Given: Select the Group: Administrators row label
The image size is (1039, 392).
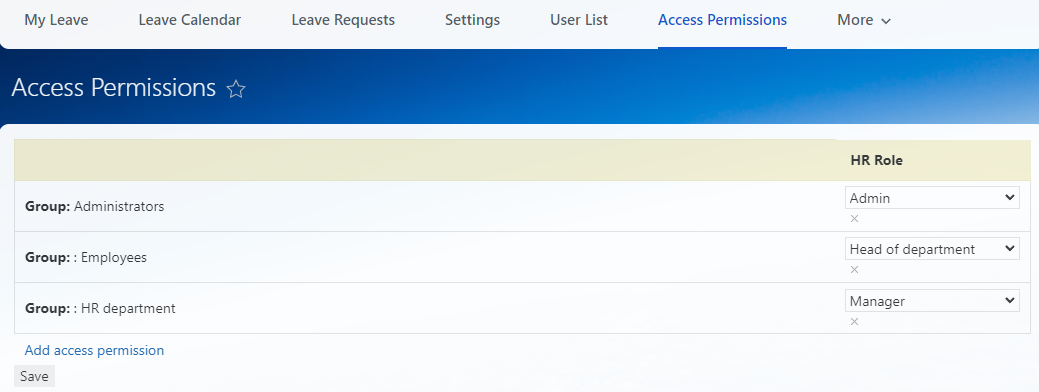Looking at the screenshot, I should 94,206.
